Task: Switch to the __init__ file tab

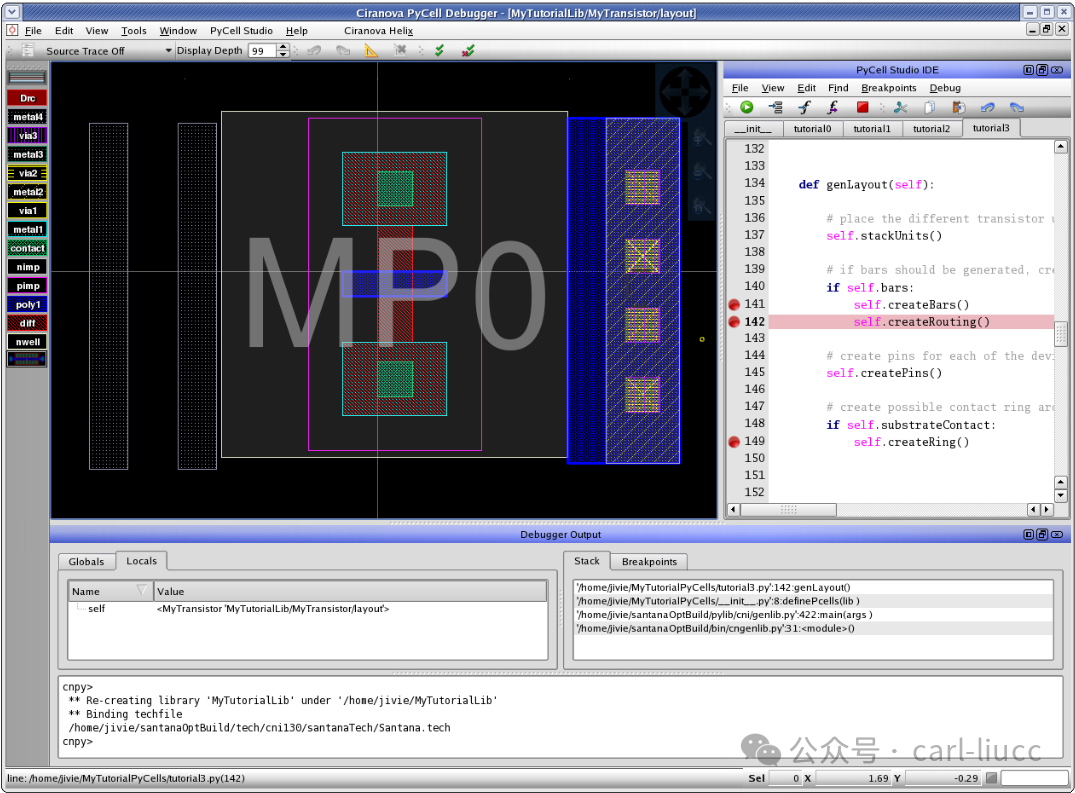Action: click(753, 128)
